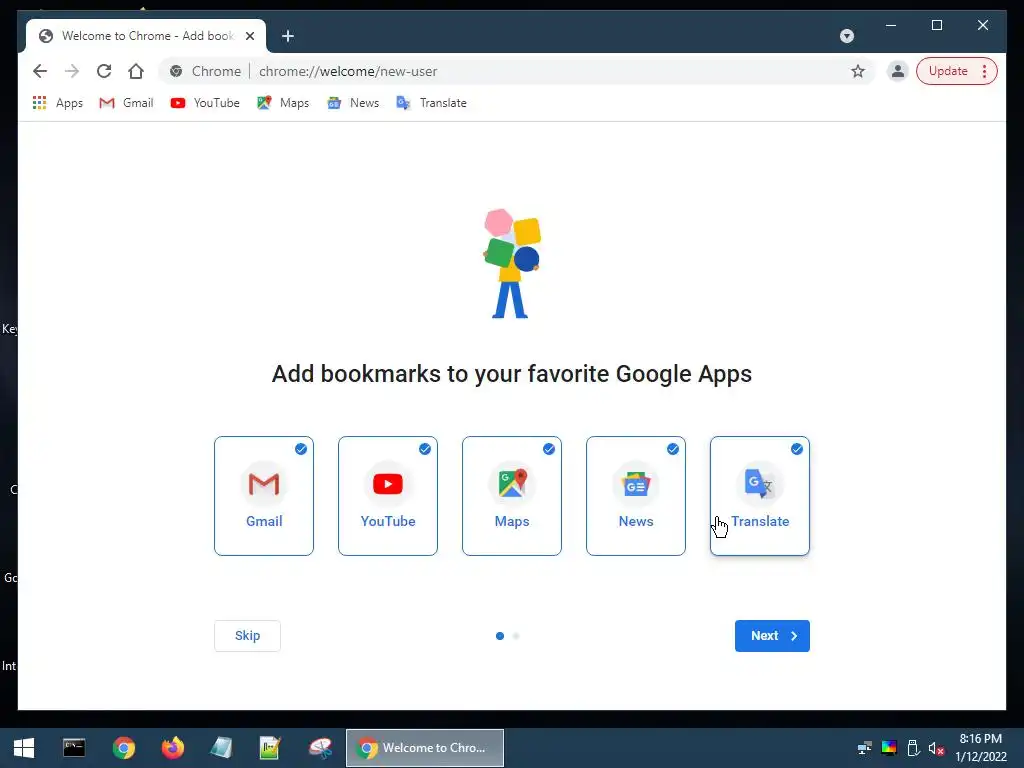The width and height of the screenshot is (1024, 768).
Task: Launch Firefox from the taskbar
Action: pos(173,748)
